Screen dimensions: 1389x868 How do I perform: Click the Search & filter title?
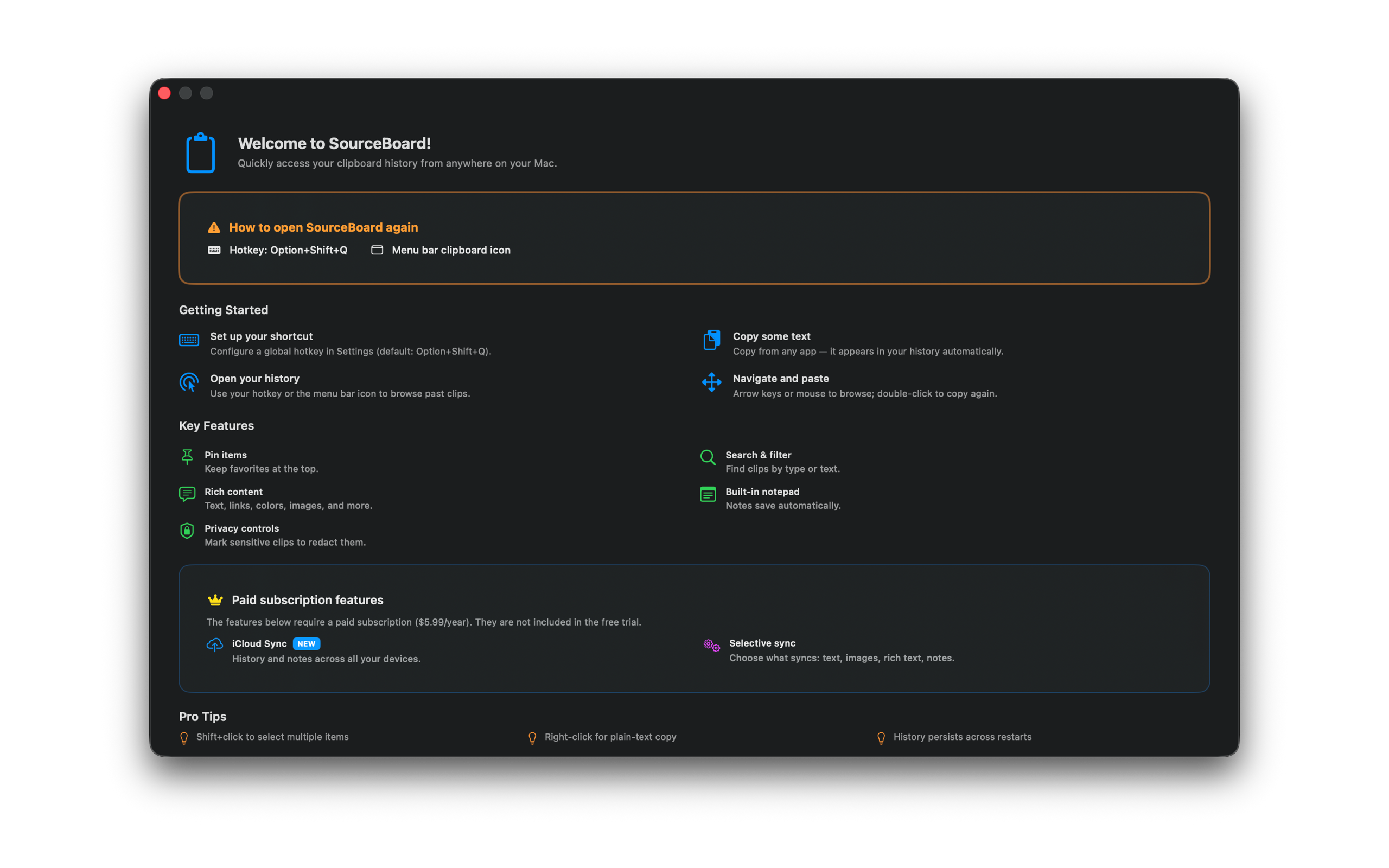point(758,455)
